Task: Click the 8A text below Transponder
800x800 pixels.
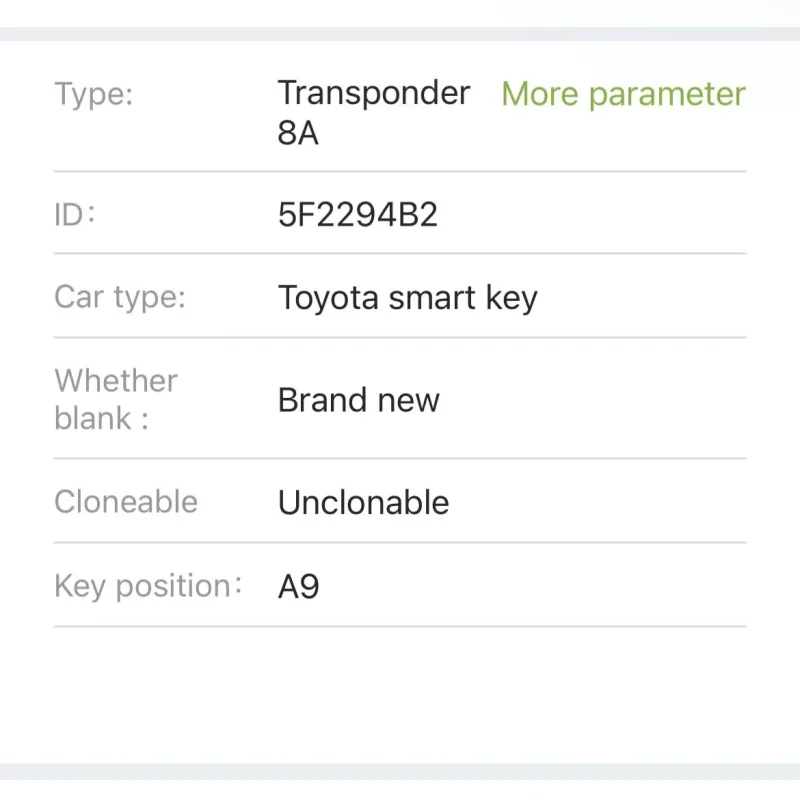Action: pos(298,133)
